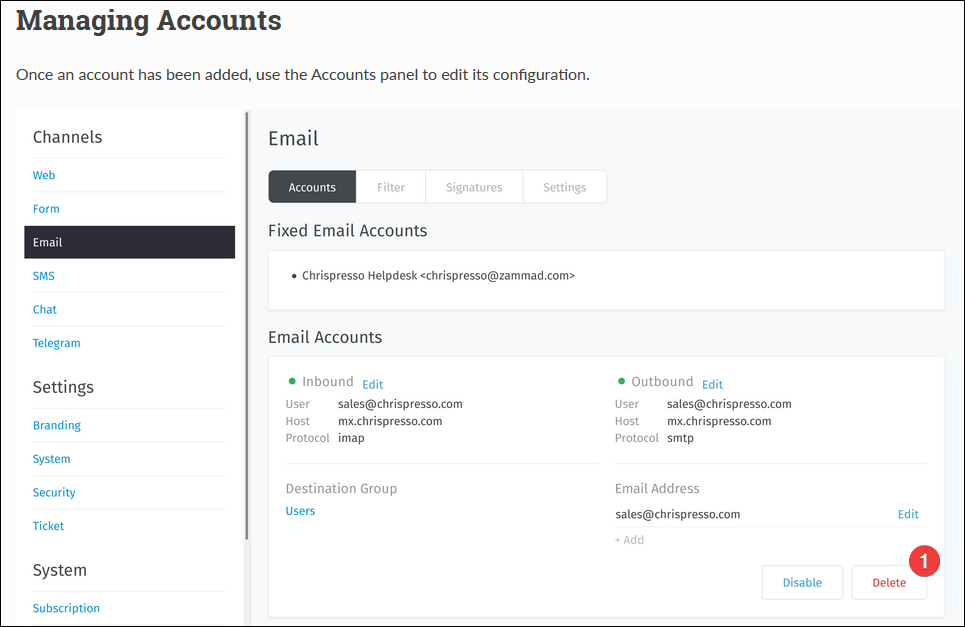
Task: Select Email in the Channels sidebar
Action: click(129, 242)
